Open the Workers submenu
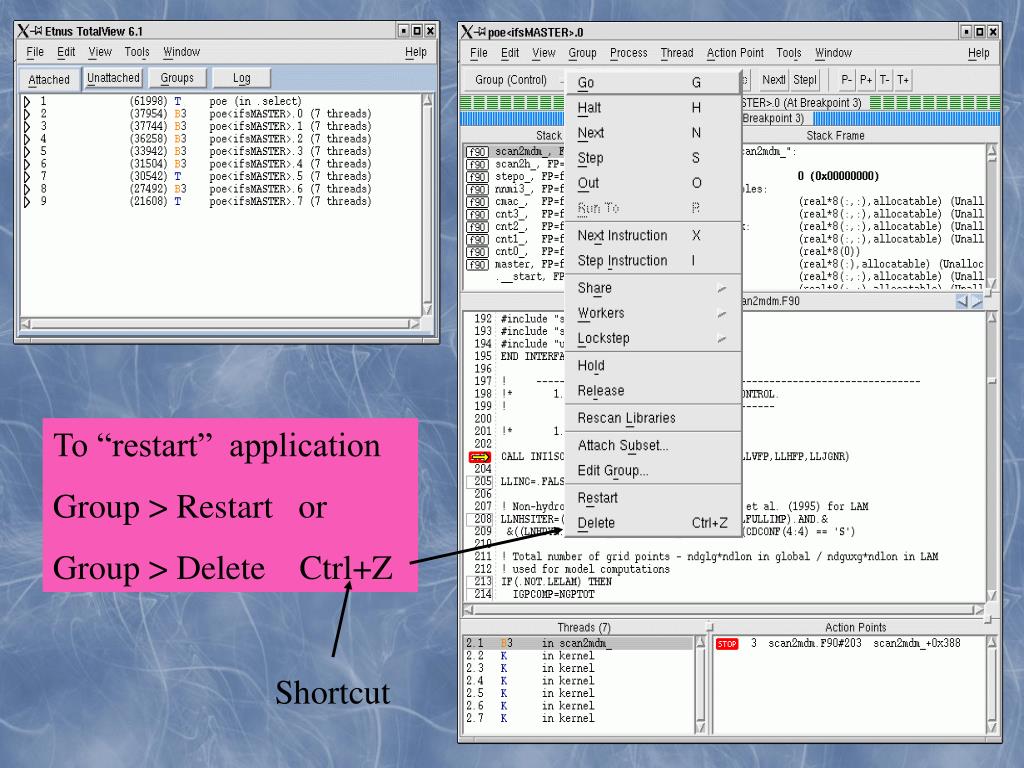 pyautogui.click(x=652, y=313)
